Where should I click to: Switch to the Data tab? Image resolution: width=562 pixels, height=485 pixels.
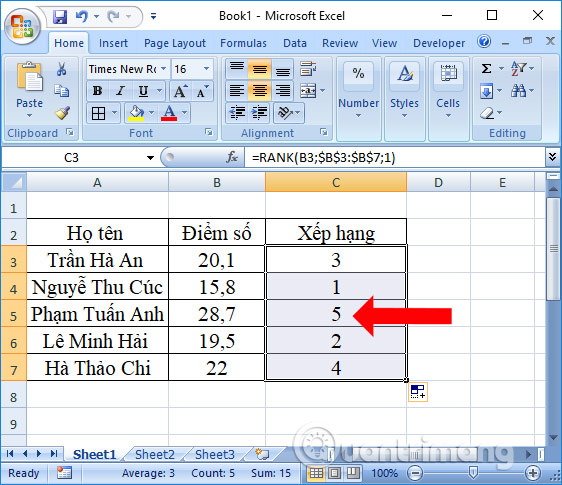click(x=295, y=43)
